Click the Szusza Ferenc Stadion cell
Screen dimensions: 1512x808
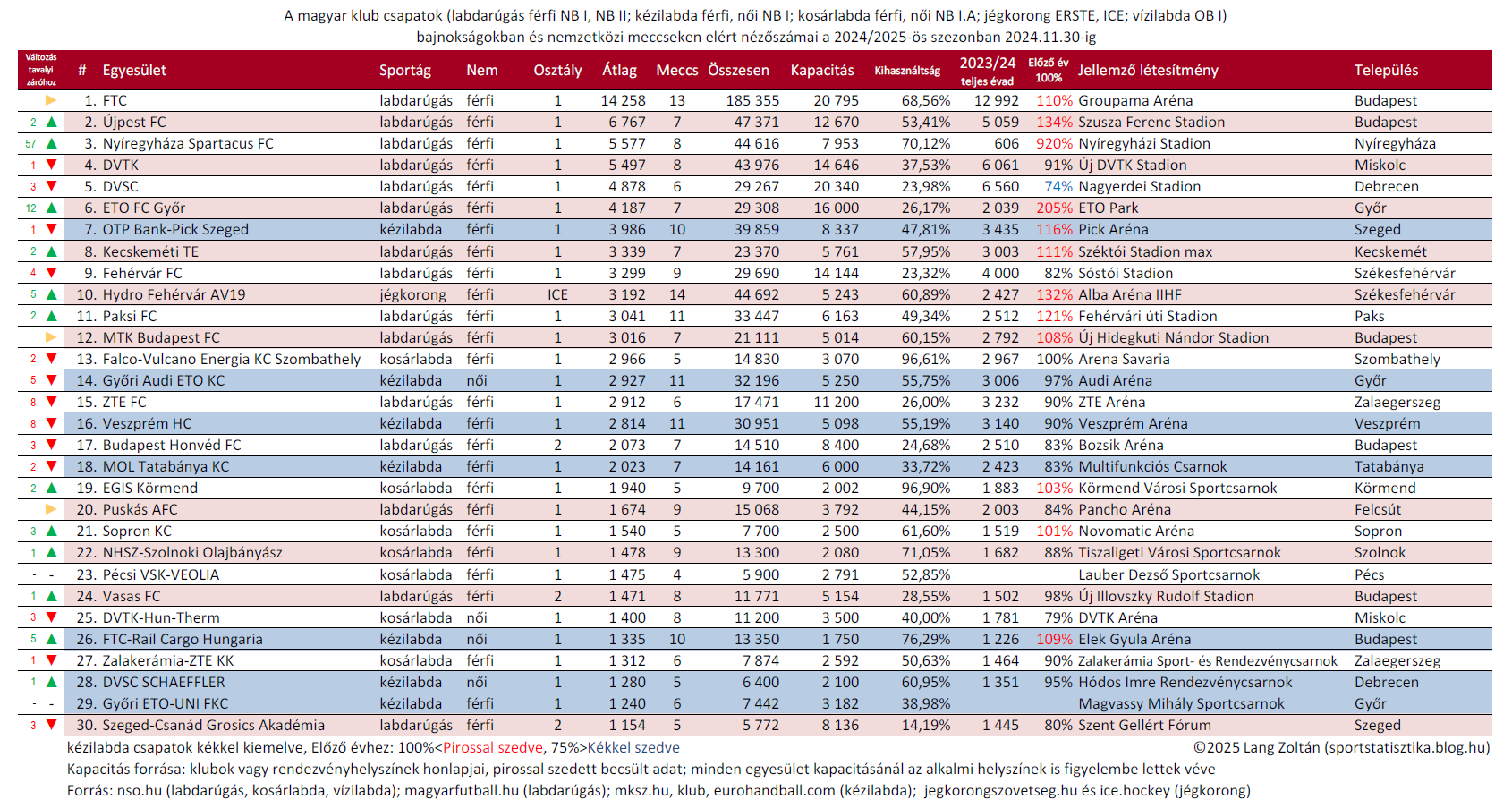click(x=1151, y=122)
